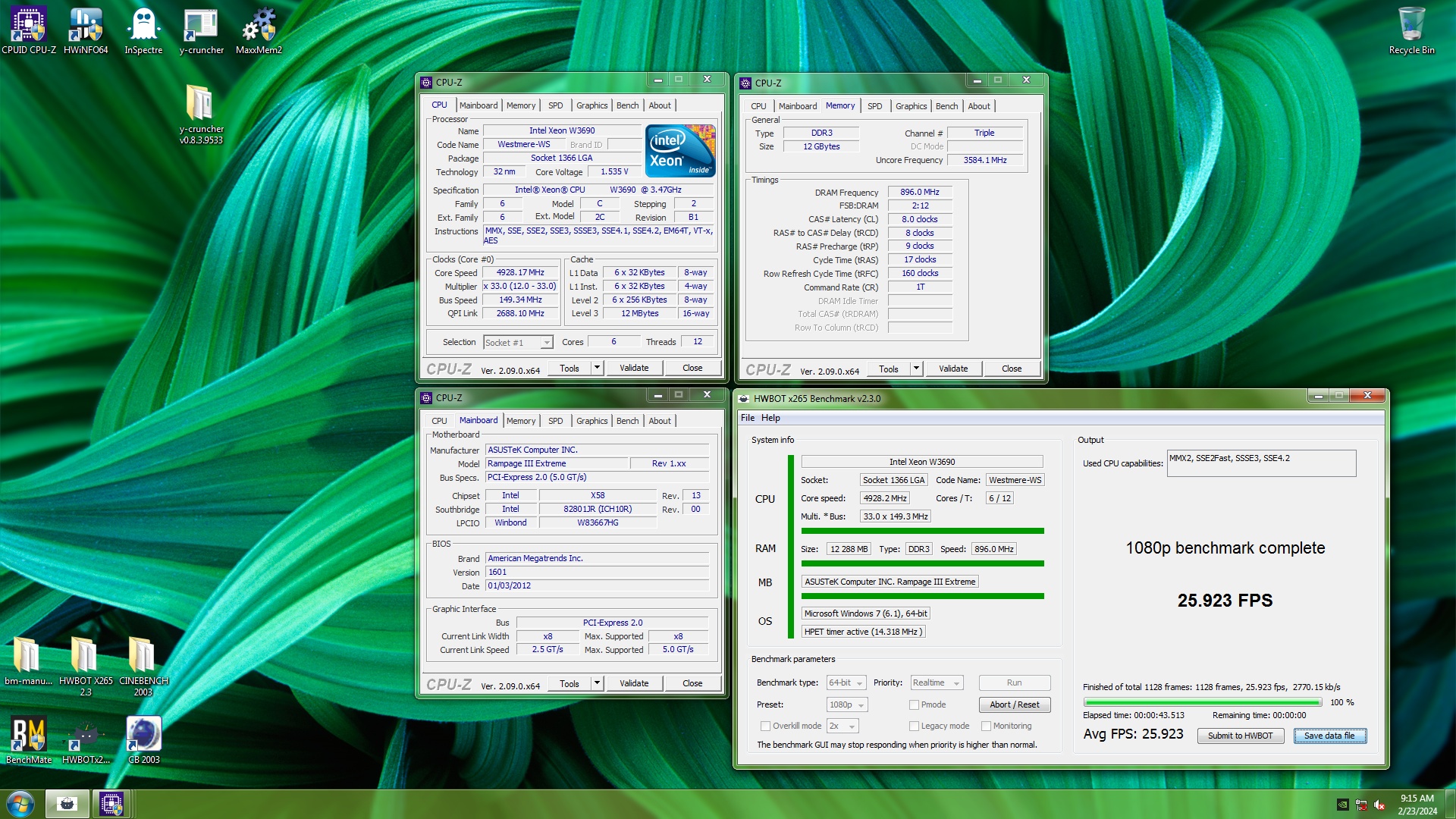Click the NVIDIA system tray icon
The height and width of the screenshot is (819, 1456).
pos(1342,805)
